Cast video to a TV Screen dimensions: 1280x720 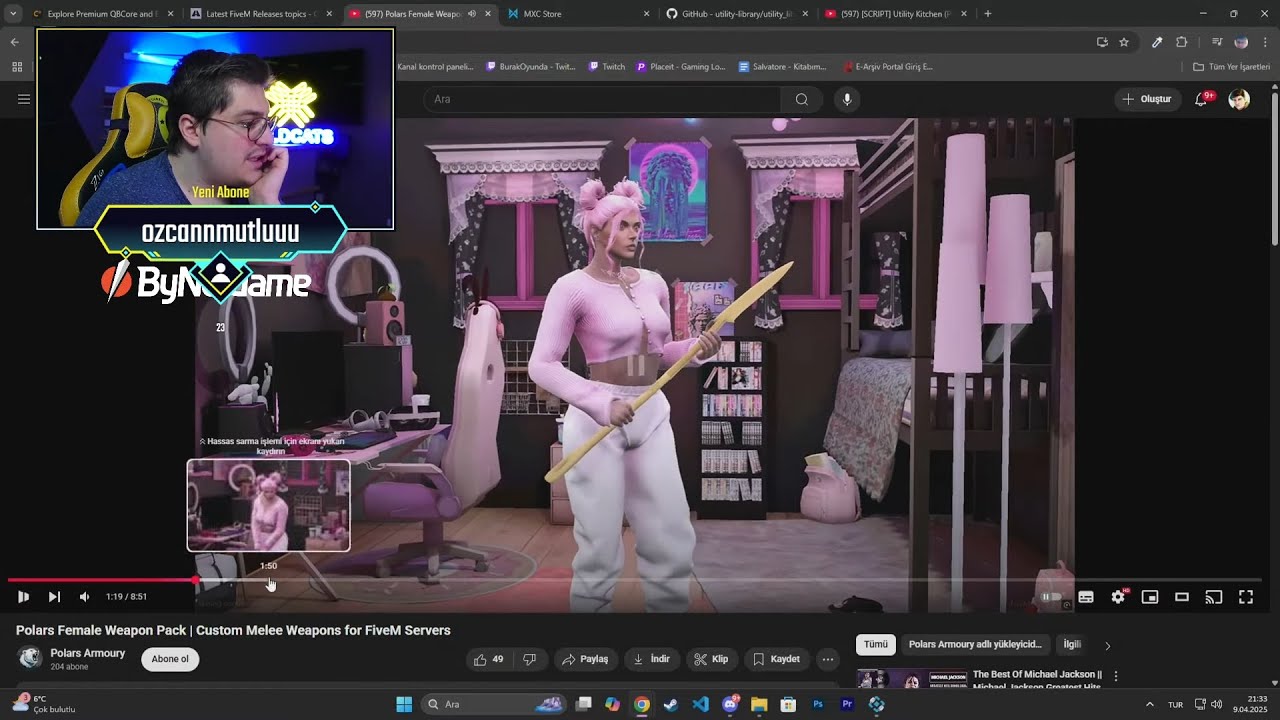[x=1214, y=597]
